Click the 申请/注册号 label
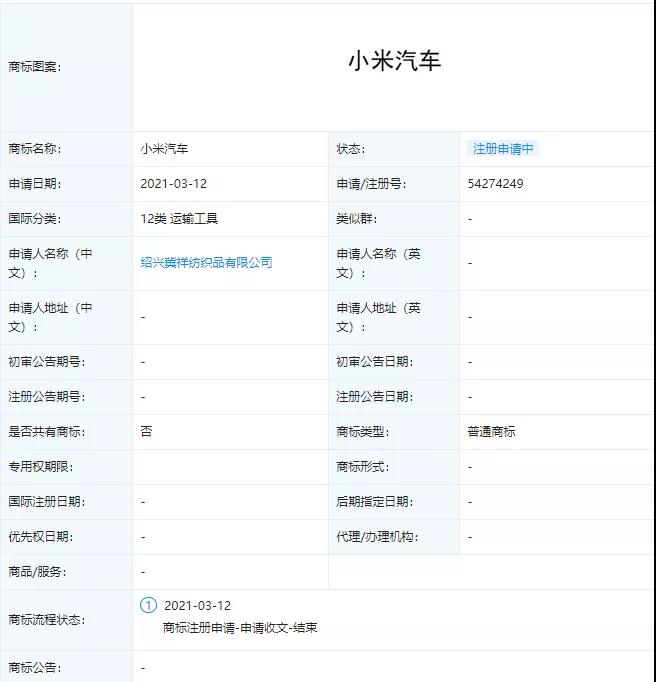The width and height of the screenshot is (656, 682). tap(371, 184)
